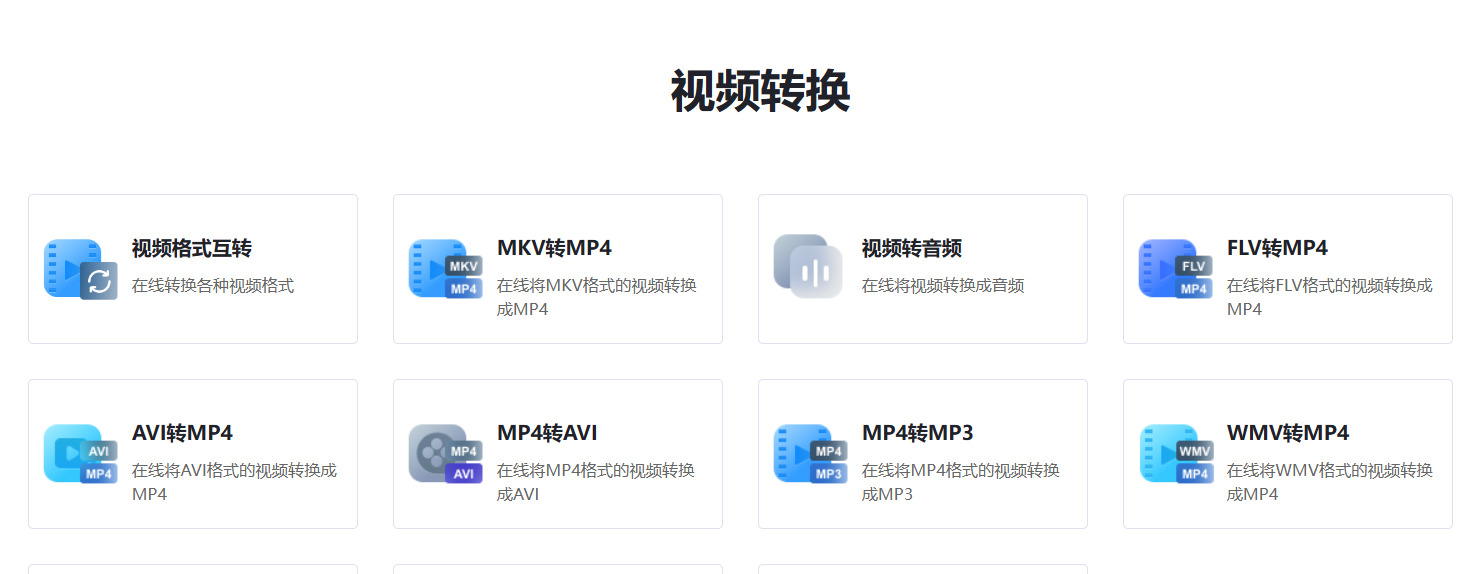Viewport: 1475px width, 574px height.
Task: Click the AVI转MP4 card icon
Action: [81, 454]
